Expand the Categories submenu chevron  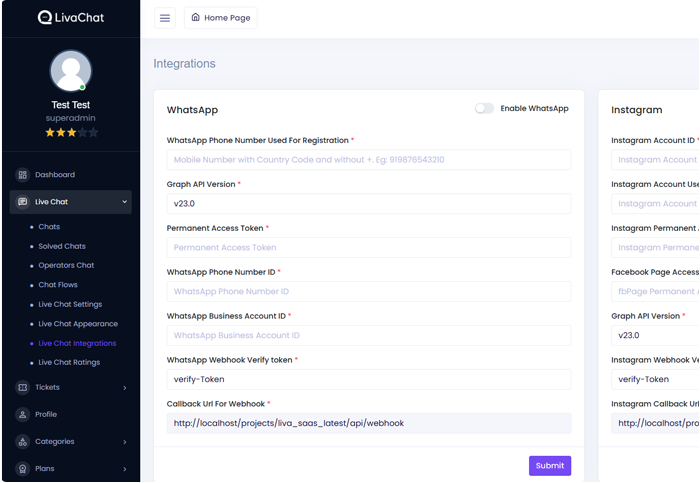pyautogui.click(x=125, y=441)
